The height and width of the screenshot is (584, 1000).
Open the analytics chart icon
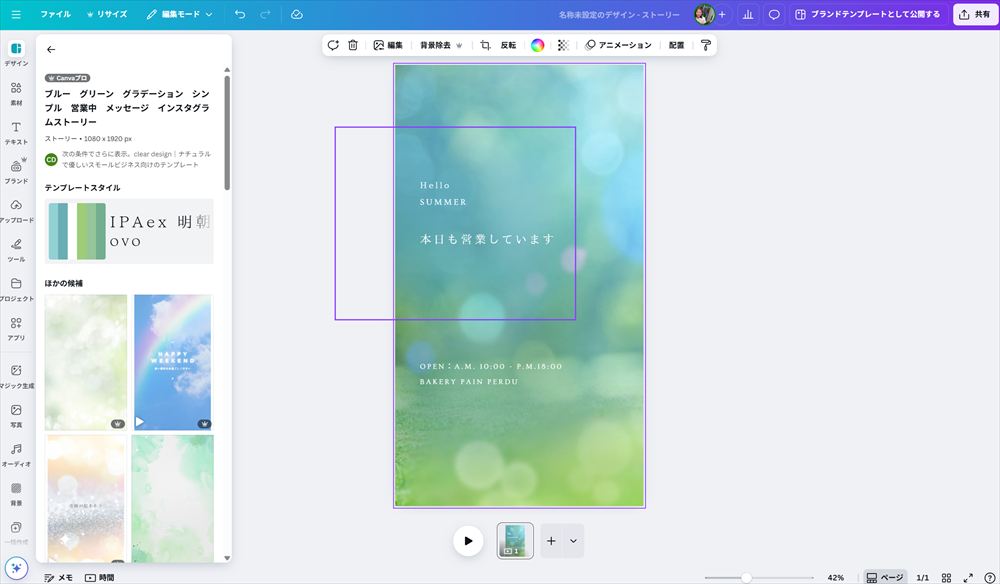pyautogui.click(x=748, y=14)
